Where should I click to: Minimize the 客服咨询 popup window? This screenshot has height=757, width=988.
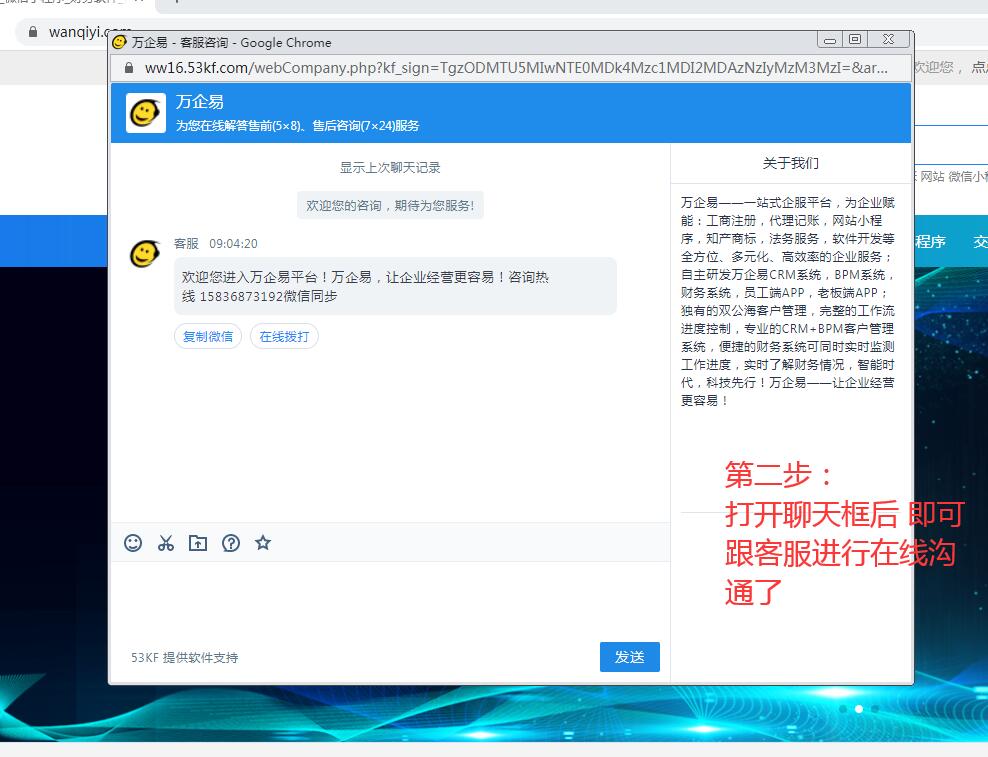830,40
